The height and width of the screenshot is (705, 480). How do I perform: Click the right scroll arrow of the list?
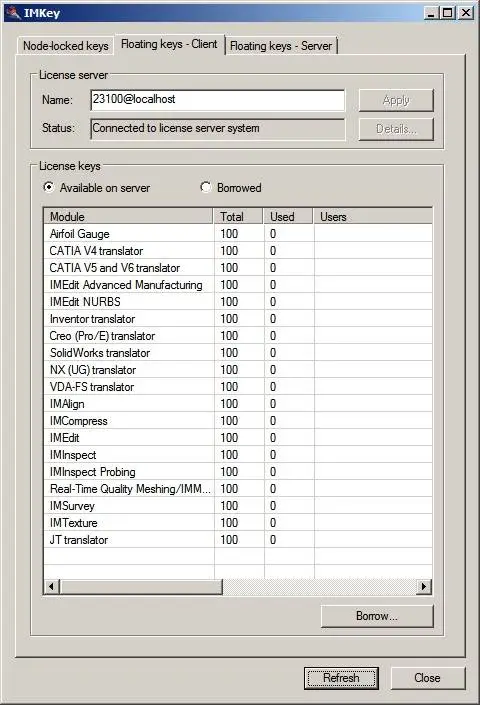[424, 586]
